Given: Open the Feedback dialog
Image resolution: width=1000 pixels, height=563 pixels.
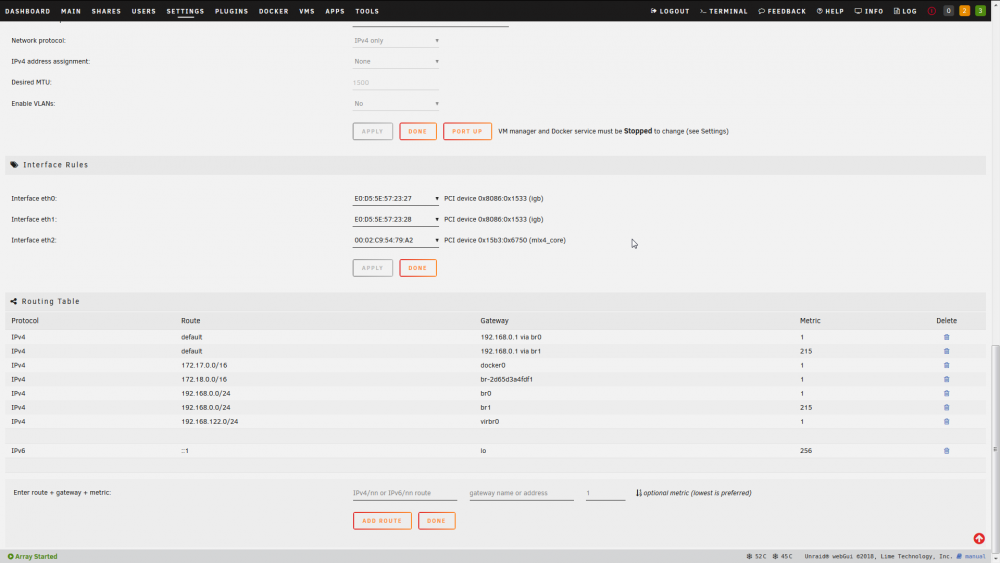Looking at the screenshot, I should (782, 11).
